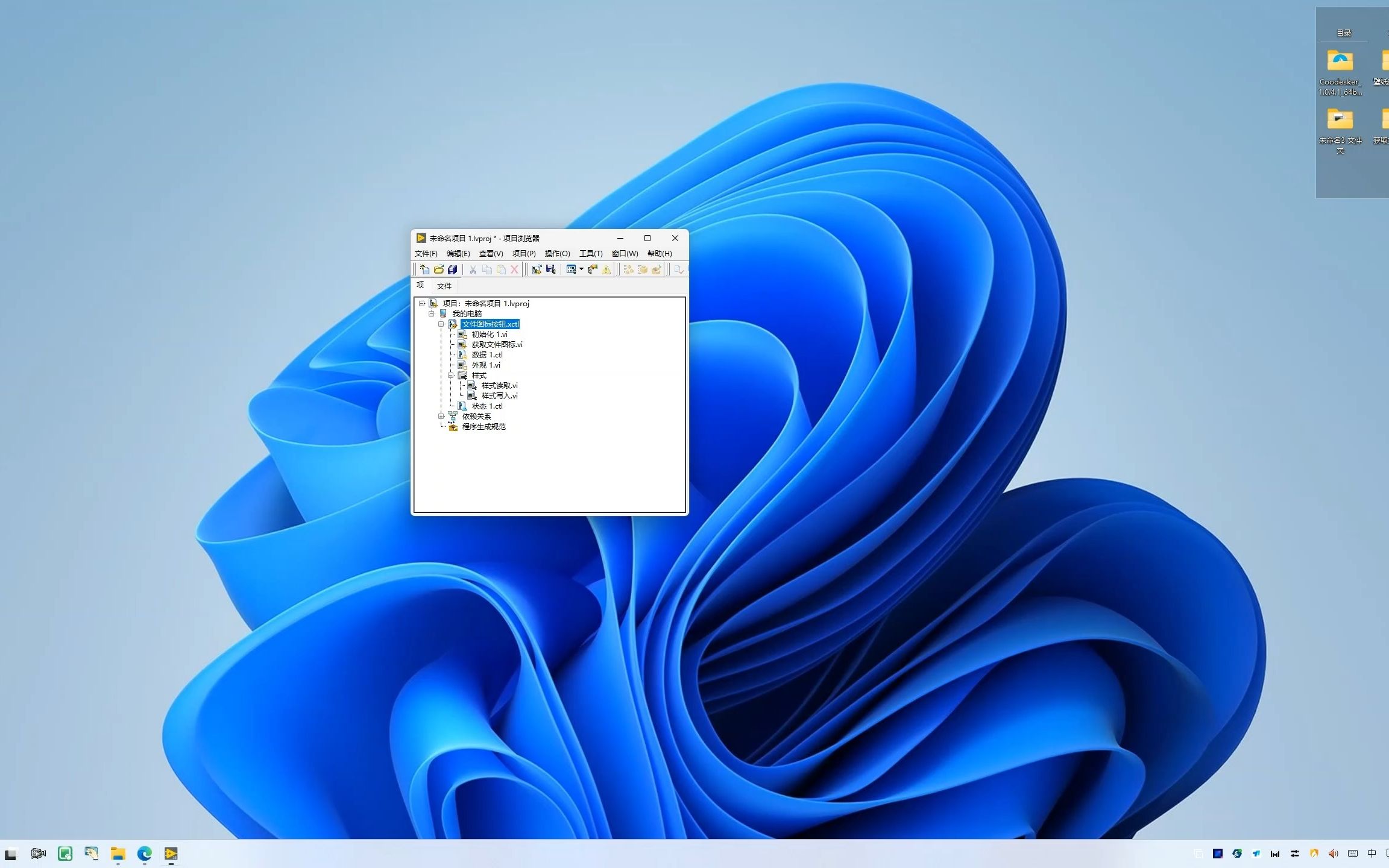Click the Open Project folder icon

438,269
